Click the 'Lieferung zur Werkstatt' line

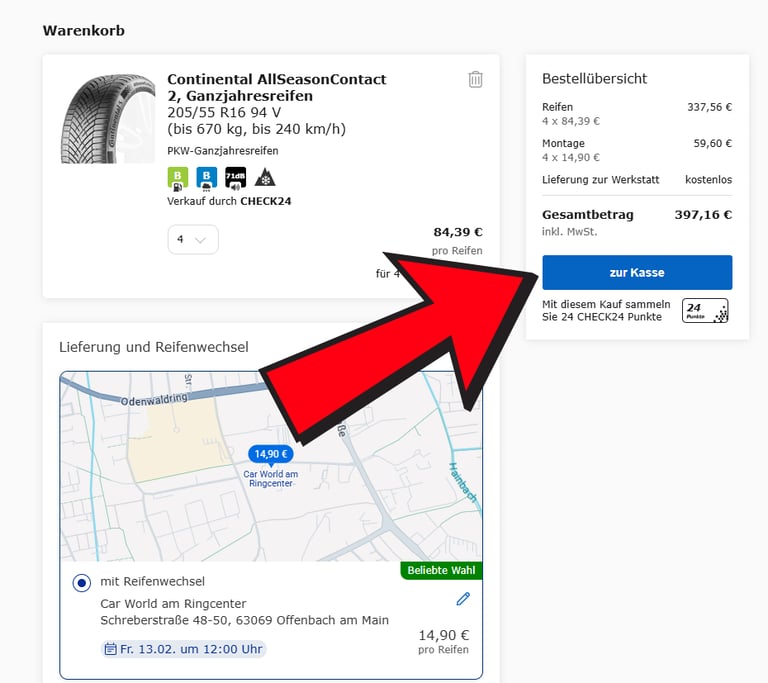637,180
